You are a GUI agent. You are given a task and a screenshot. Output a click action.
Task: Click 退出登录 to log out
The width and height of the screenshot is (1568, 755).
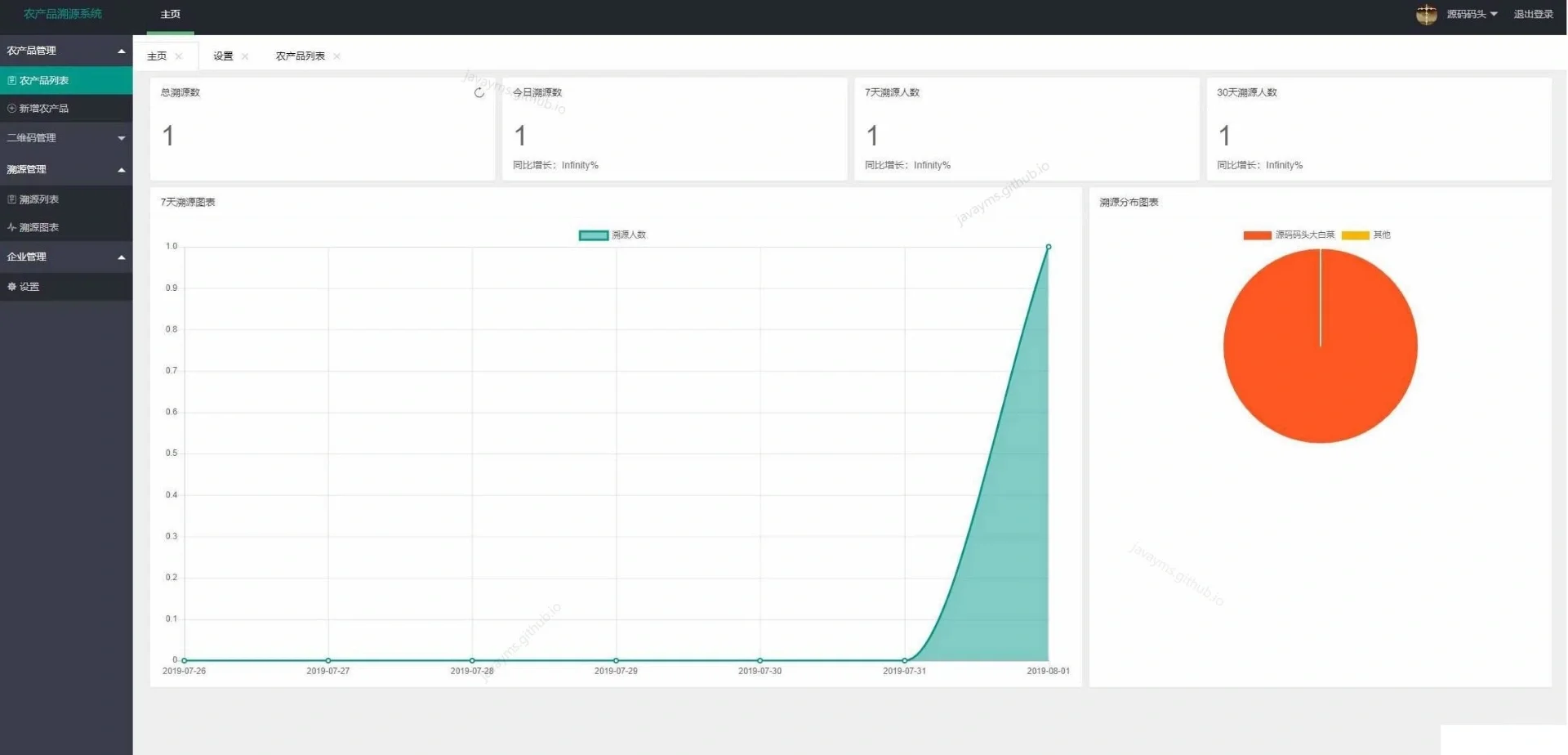coord(1533,14)
